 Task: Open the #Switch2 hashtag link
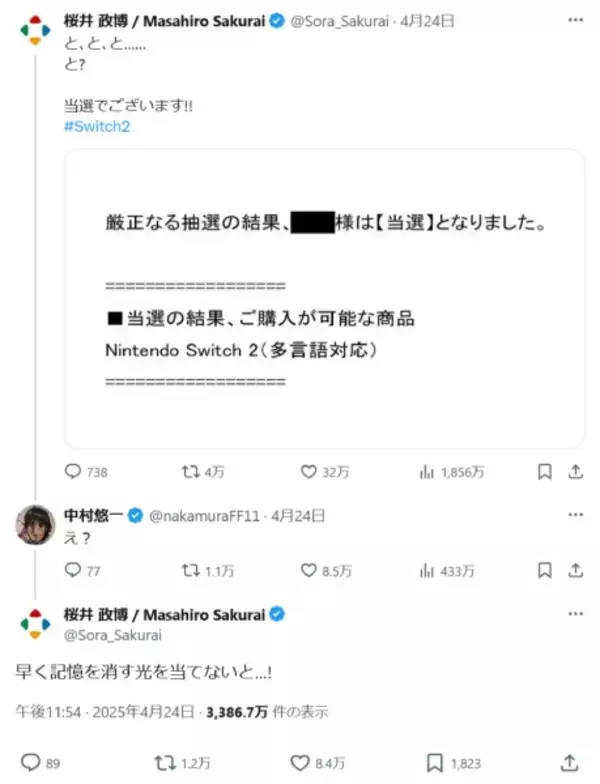click(x=97, y=127)
